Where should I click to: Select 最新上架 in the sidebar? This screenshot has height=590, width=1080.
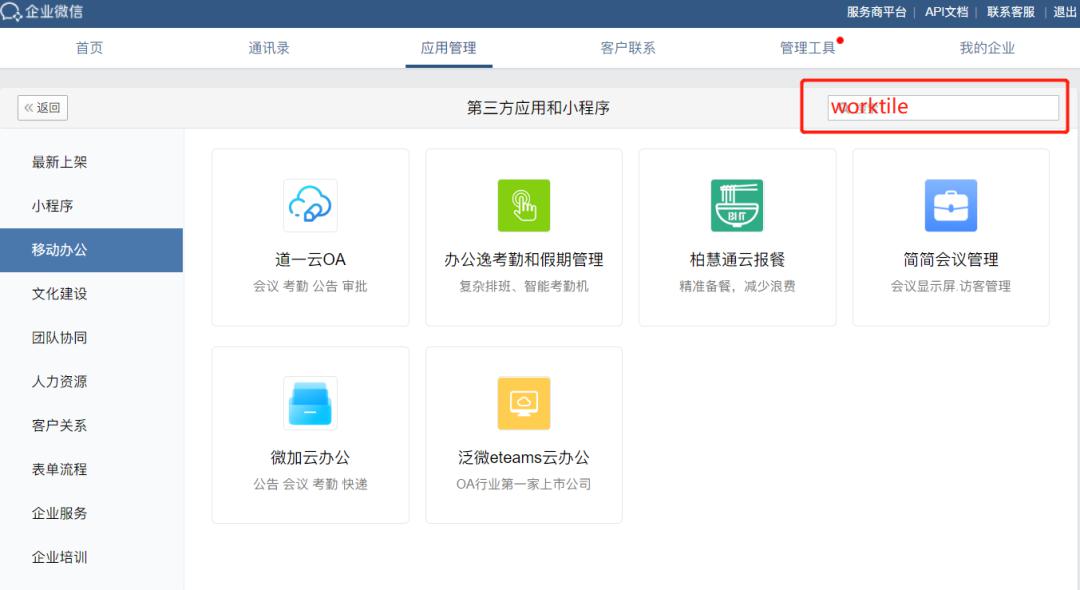click(x=59, y=162)
